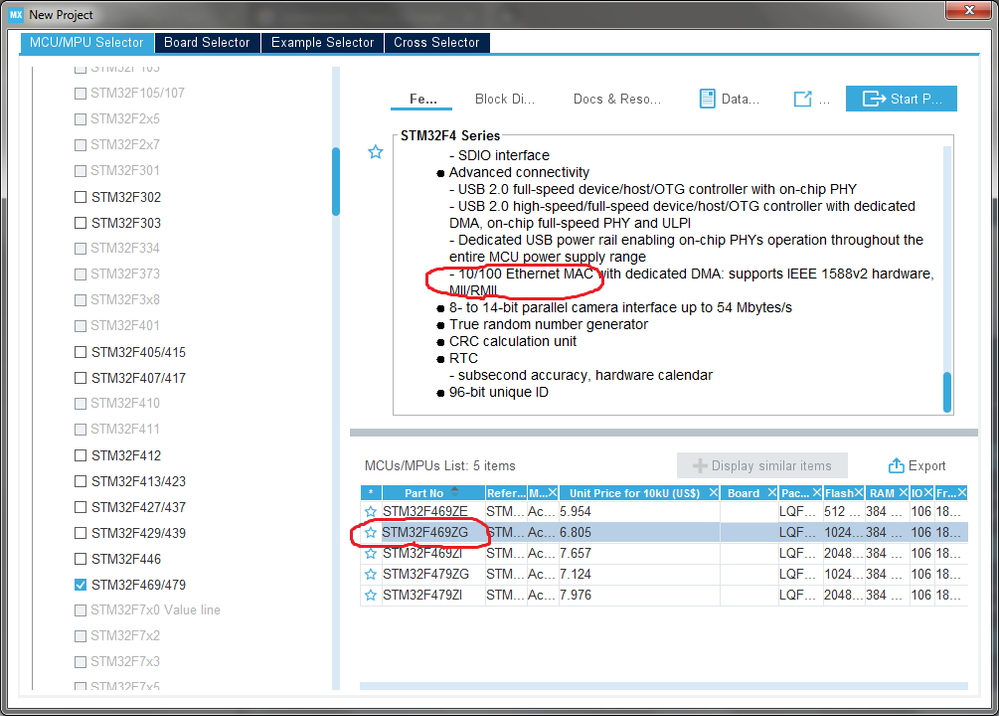
Task: Click the MCU filter list scrollbar thumb
Action: 336,182
